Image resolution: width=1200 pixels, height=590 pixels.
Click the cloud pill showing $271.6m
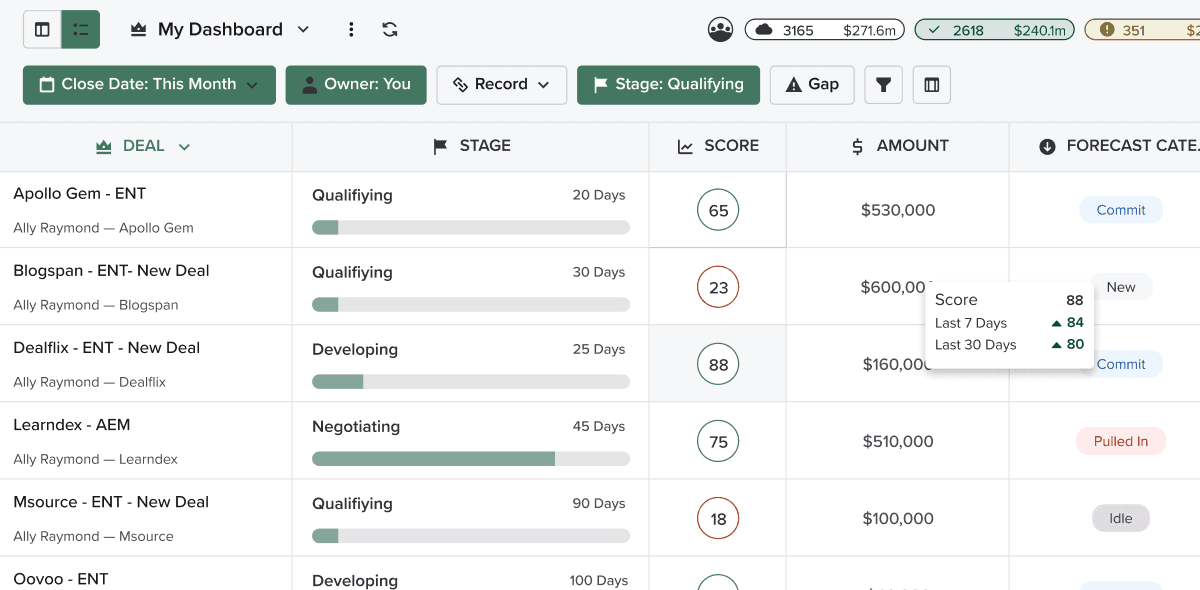point(824,29)
